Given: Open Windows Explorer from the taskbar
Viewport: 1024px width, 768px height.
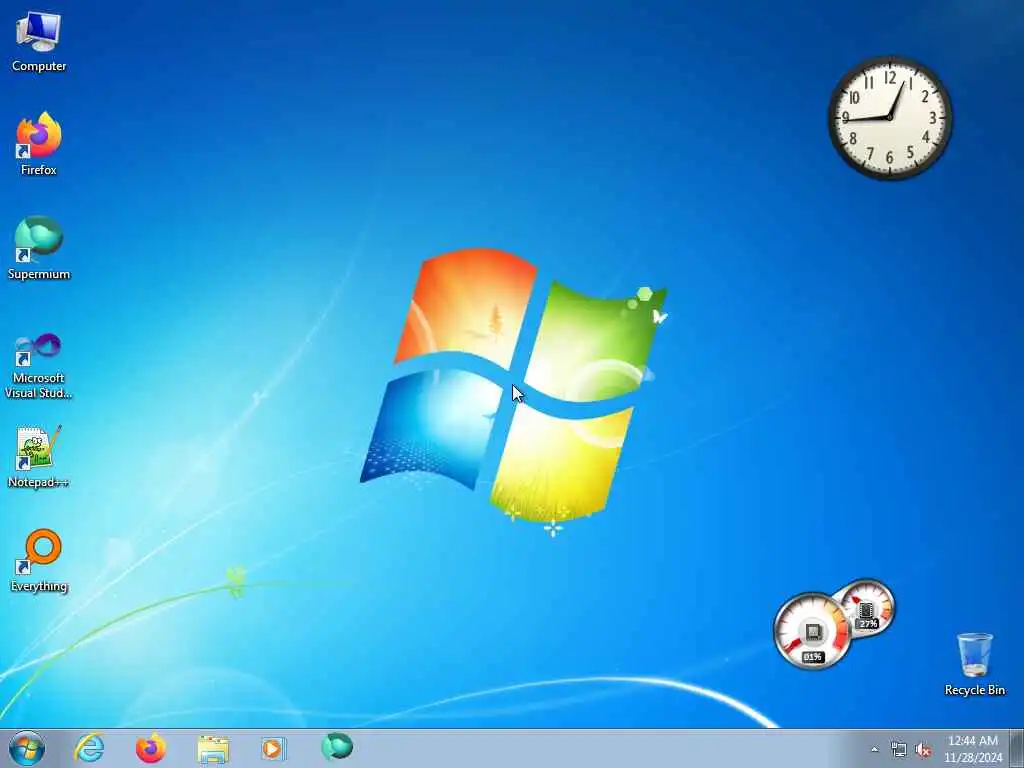Looking at the screenshot, I should [x=213, y=749].
